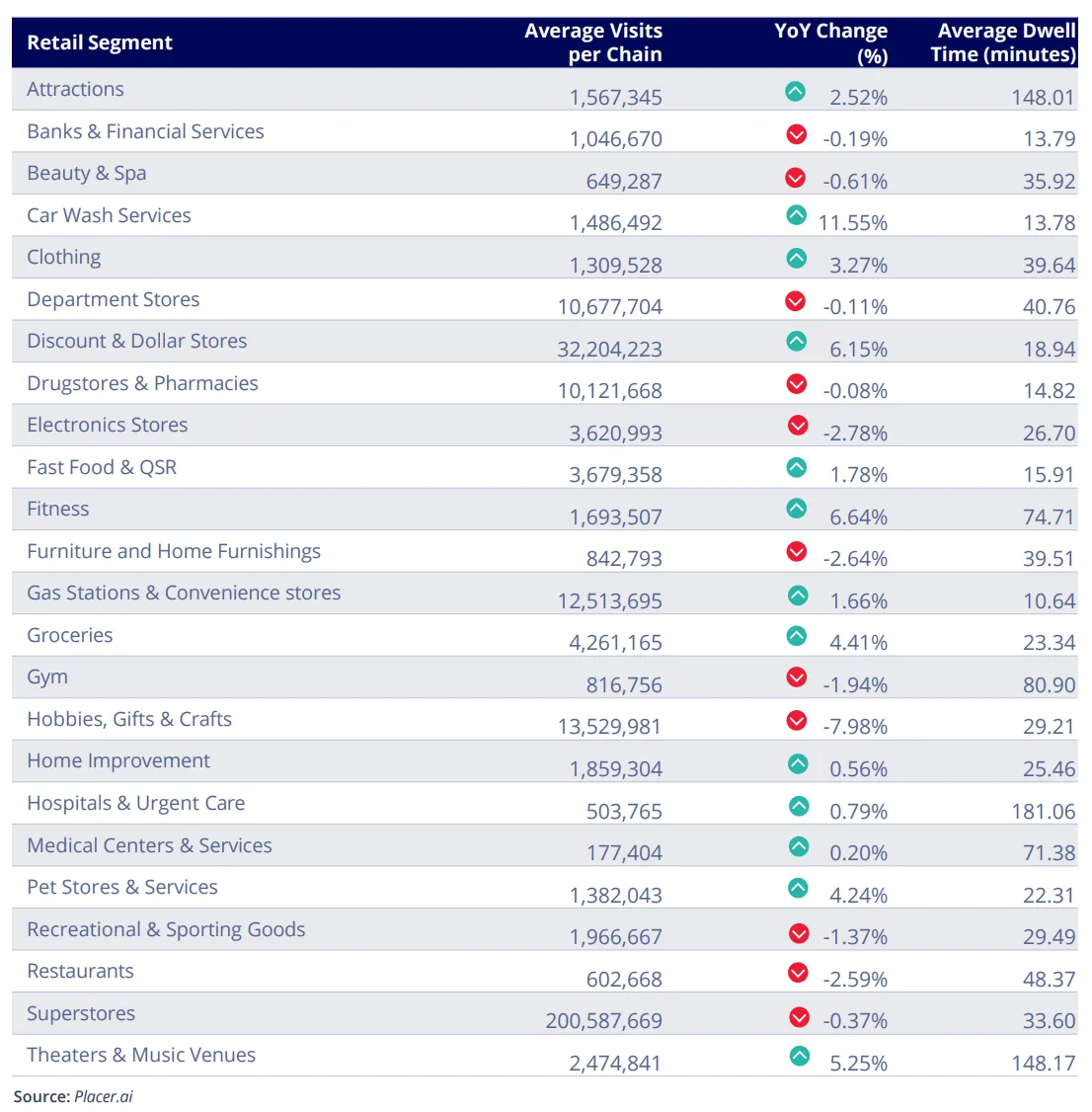Click the YoY Change (%) column header
1092x1112 pixels.
[831, 42]
